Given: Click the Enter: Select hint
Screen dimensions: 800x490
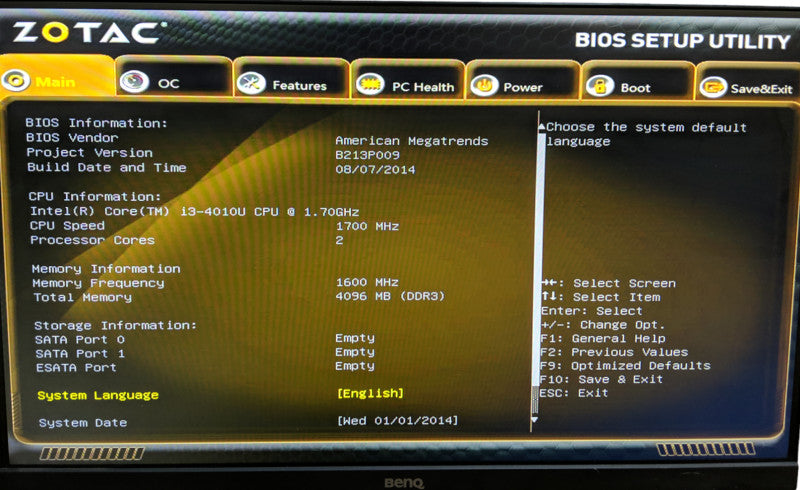Looking at the screenshot, I should click(x=592, y=311).
